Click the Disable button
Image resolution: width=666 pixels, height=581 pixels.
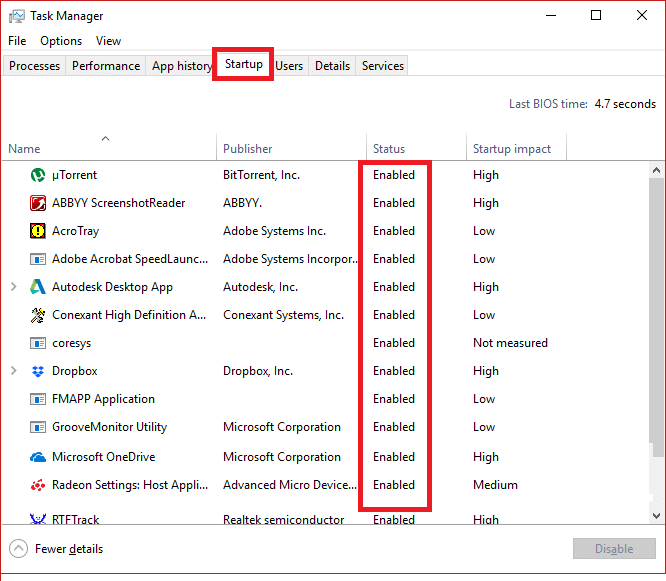point(614,549)
